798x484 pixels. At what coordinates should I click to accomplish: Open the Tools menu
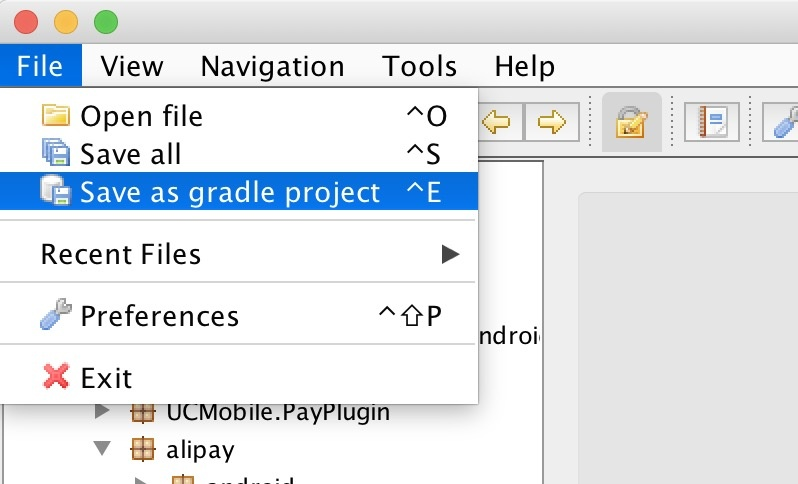pyautogui.click(x=419, y=66)
